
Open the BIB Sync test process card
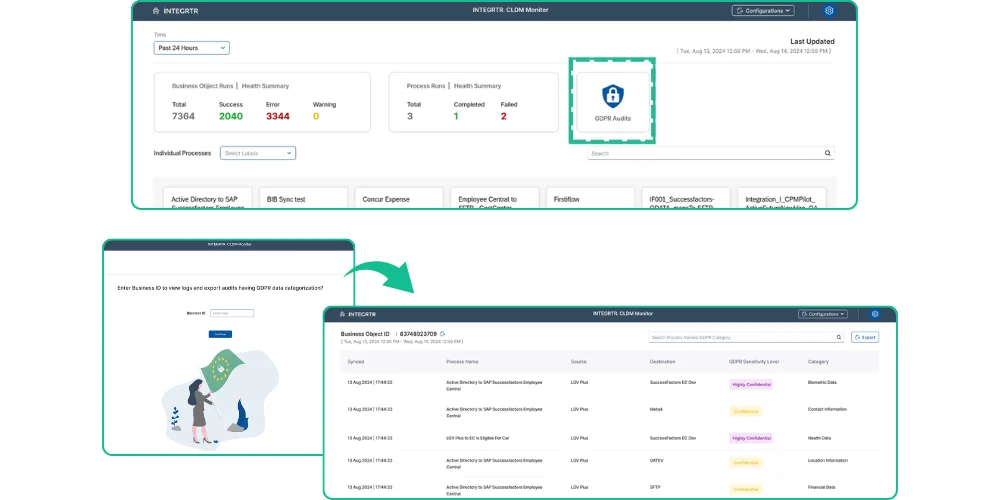point(304,198)
